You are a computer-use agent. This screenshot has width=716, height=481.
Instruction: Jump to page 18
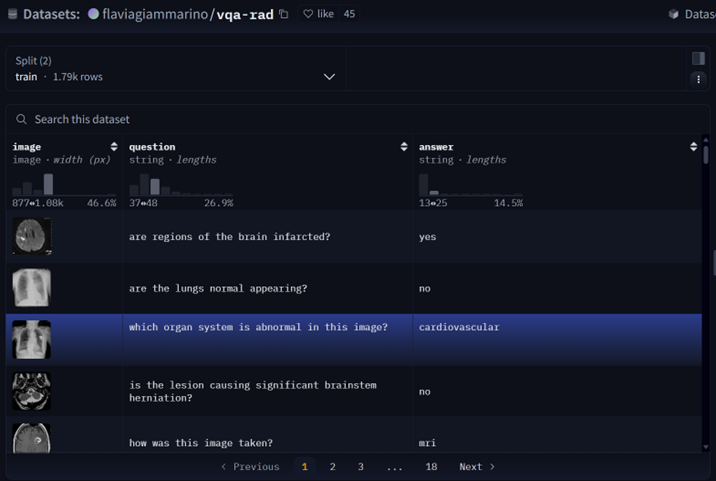[431, 467]
